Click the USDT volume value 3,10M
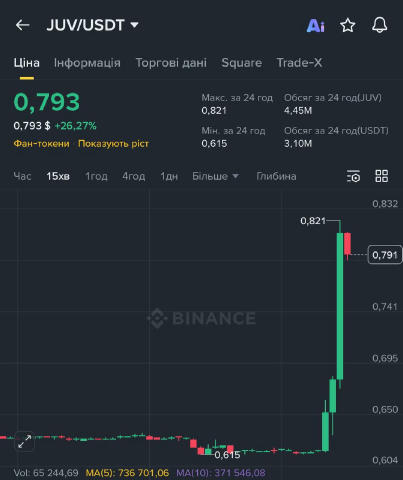The width and height of the screenshot is (403, 480). (x=298, y=144)
